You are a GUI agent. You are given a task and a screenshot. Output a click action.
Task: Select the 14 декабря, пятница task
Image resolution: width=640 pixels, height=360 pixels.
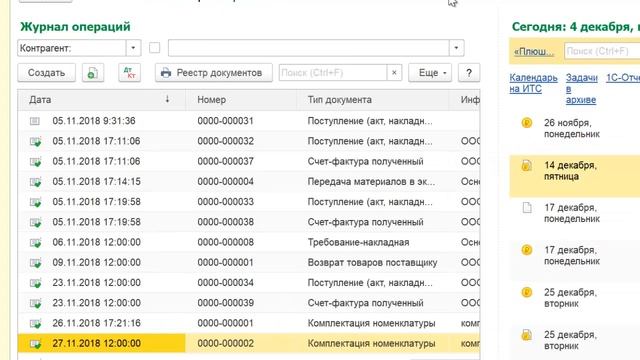pos(575,176)
